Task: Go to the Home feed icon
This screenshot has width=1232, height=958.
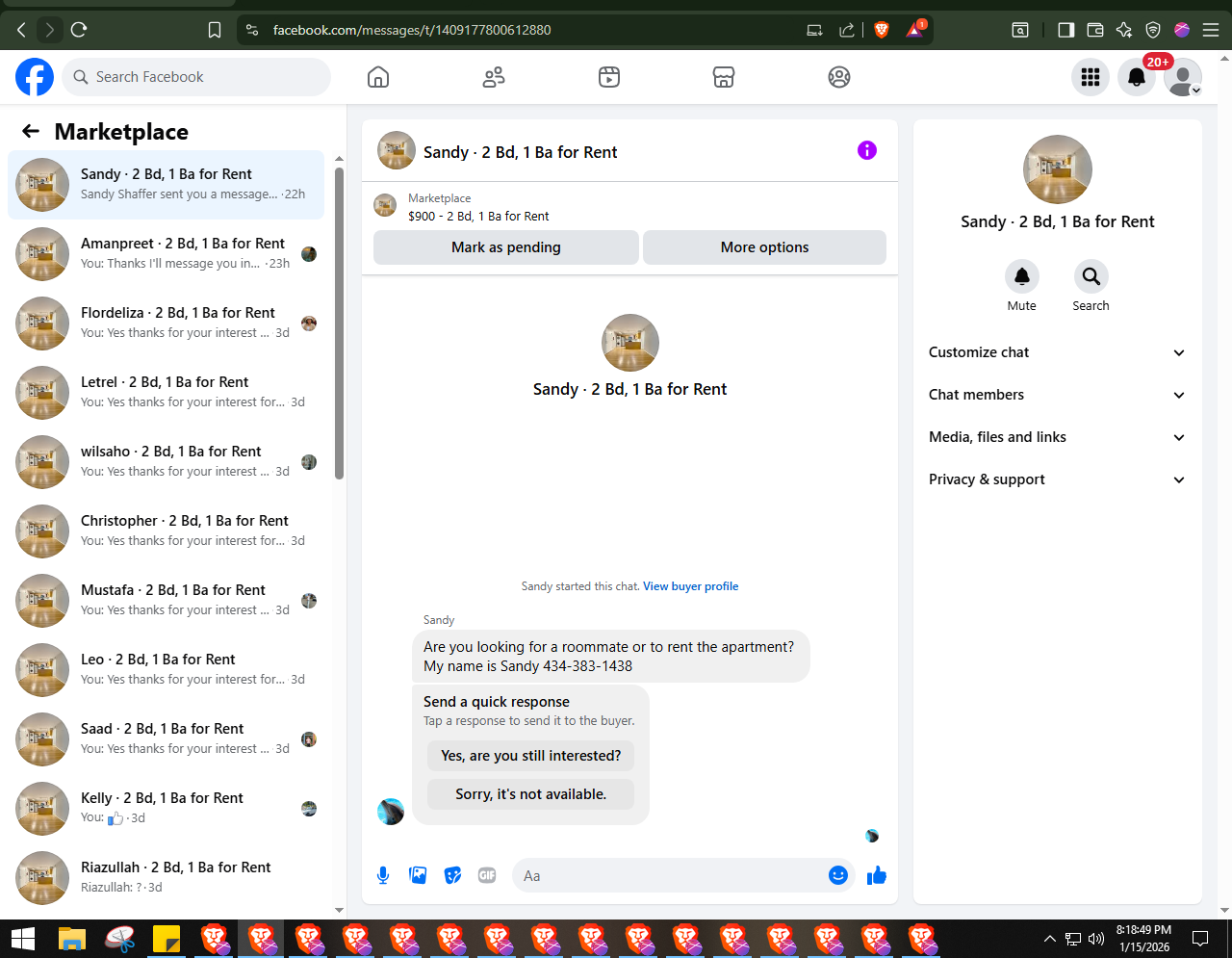Action: (378, 77)
